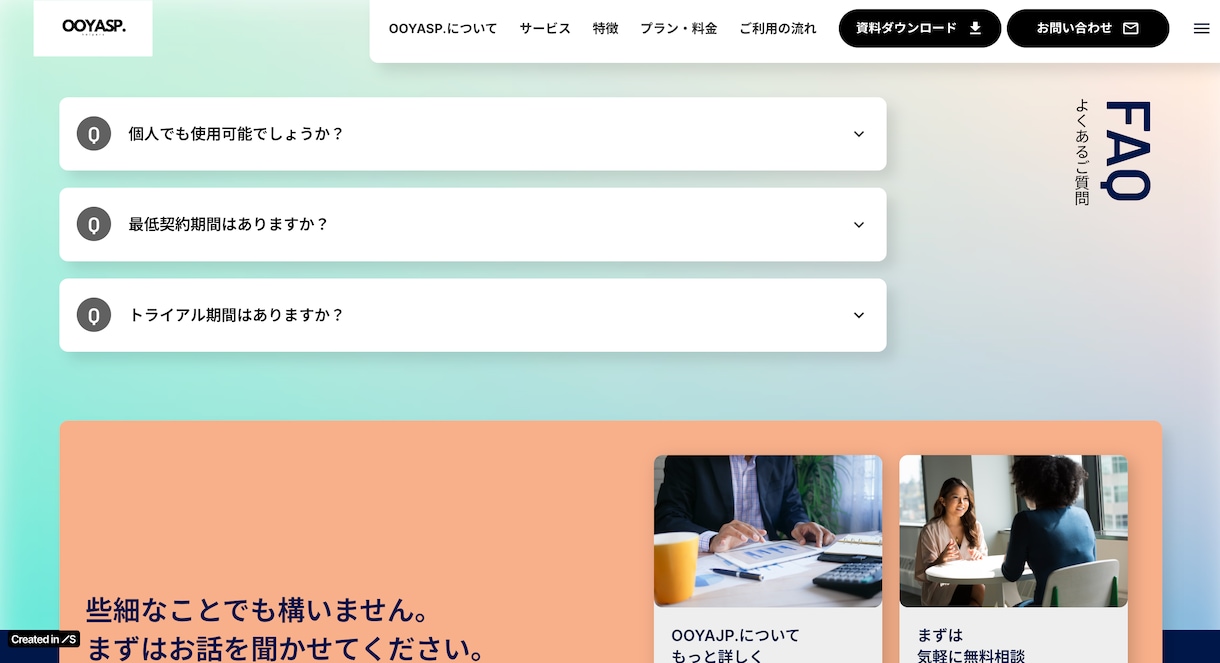1220x663 pixels.
Task: Click the two women meeting photo
Action: click(x=1013, y=531)
